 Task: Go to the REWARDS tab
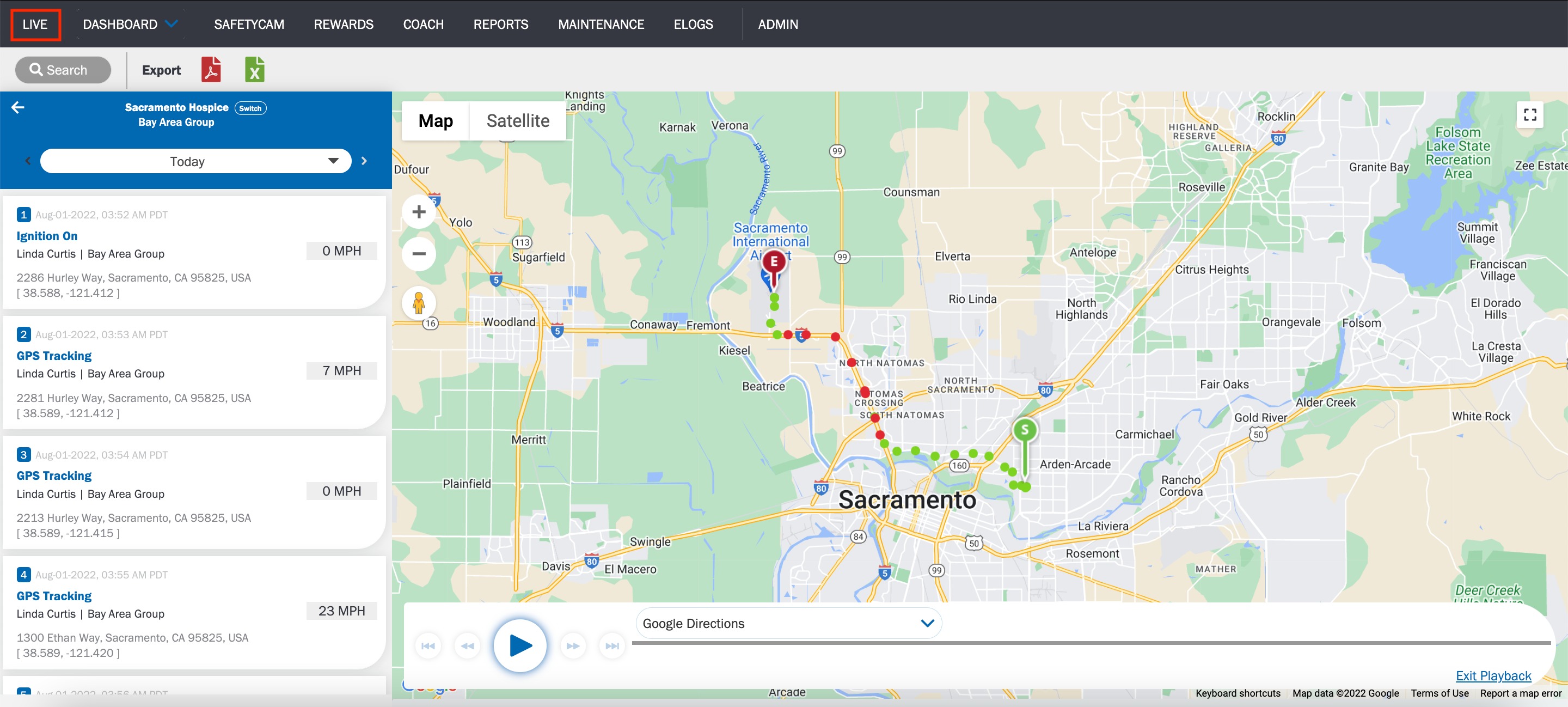(x=344, y=25)
